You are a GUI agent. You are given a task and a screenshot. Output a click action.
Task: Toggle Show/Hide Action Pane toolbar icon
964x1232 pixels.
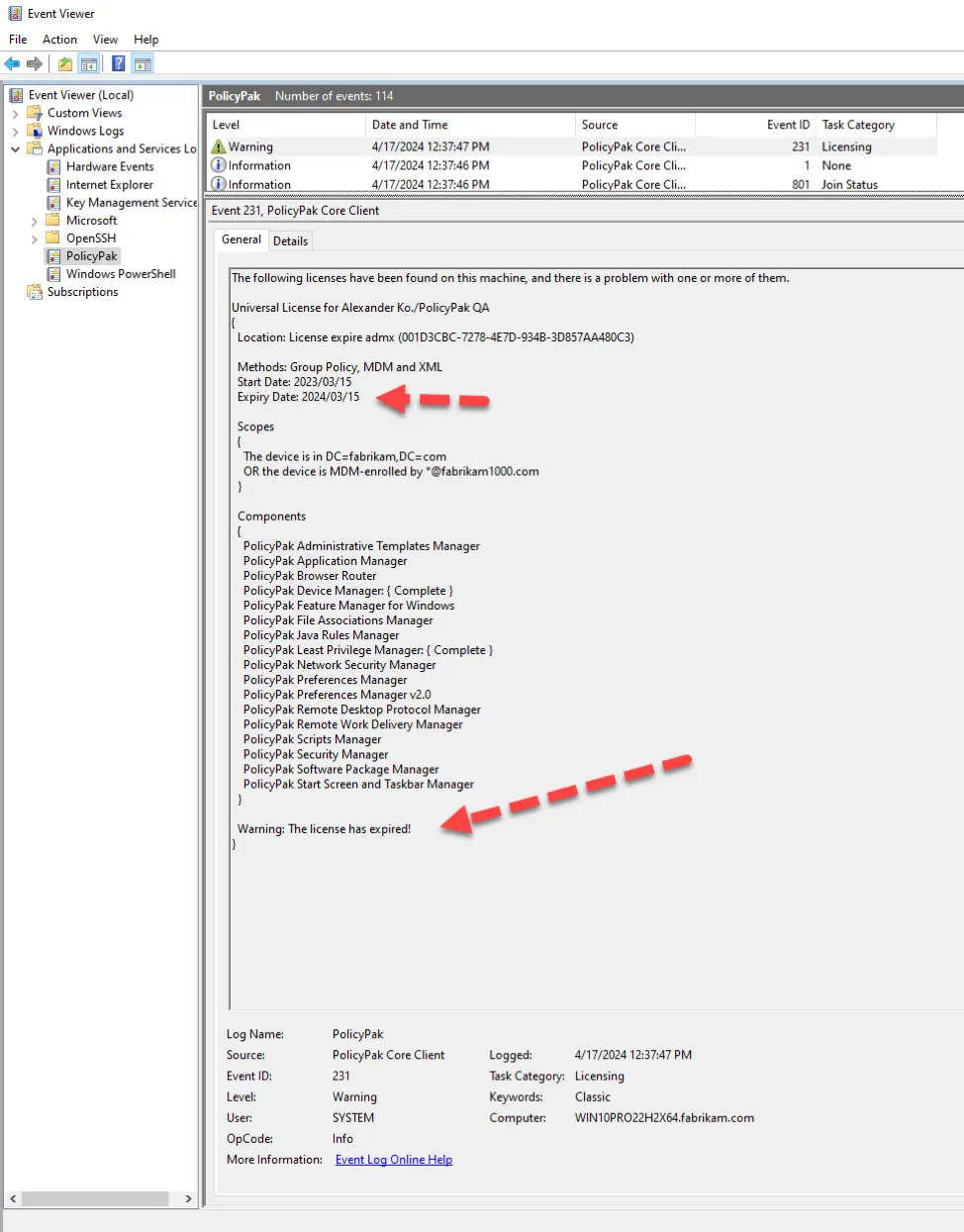(143, 64)
